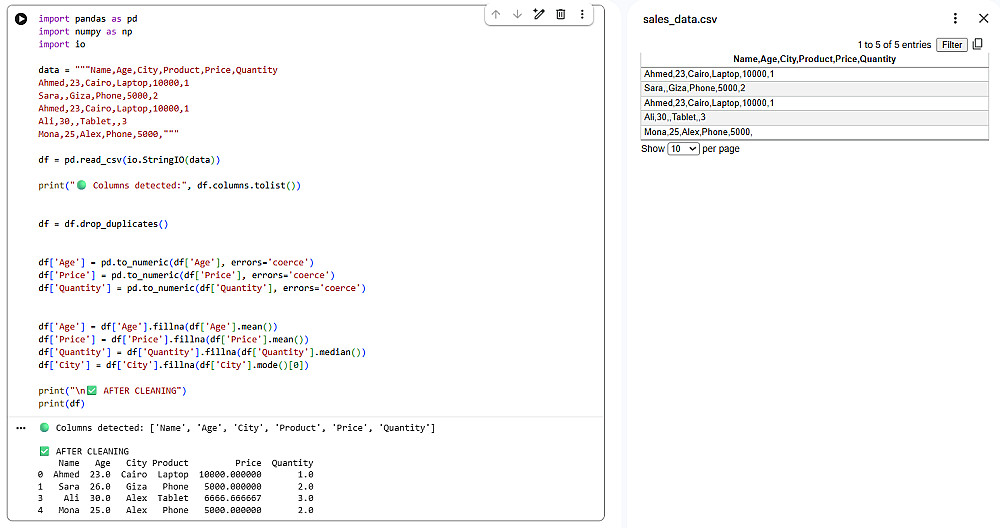Viewport: 1000px width, 528px height.
Task: Open sales_data.csv panel options menu
Action: (x=955, y=19)
